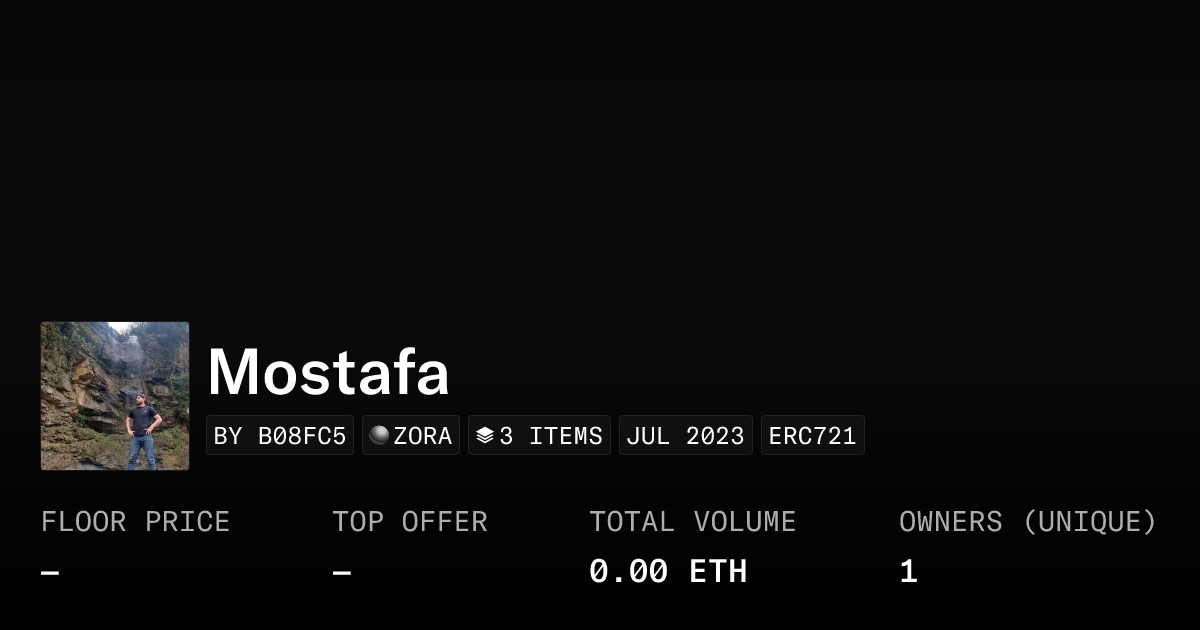This screenshot has width=1200, height=630.
Task: Click the dash value under Top Offer
Action: pyautogui.click(x=342, y=573)
